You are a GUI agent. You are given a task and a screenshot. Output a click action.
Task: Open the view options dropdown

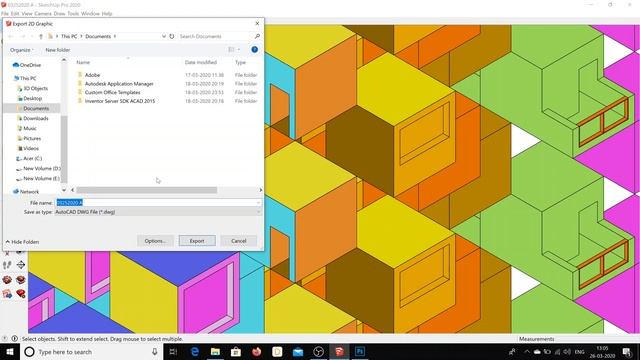[x=239, y=49]
